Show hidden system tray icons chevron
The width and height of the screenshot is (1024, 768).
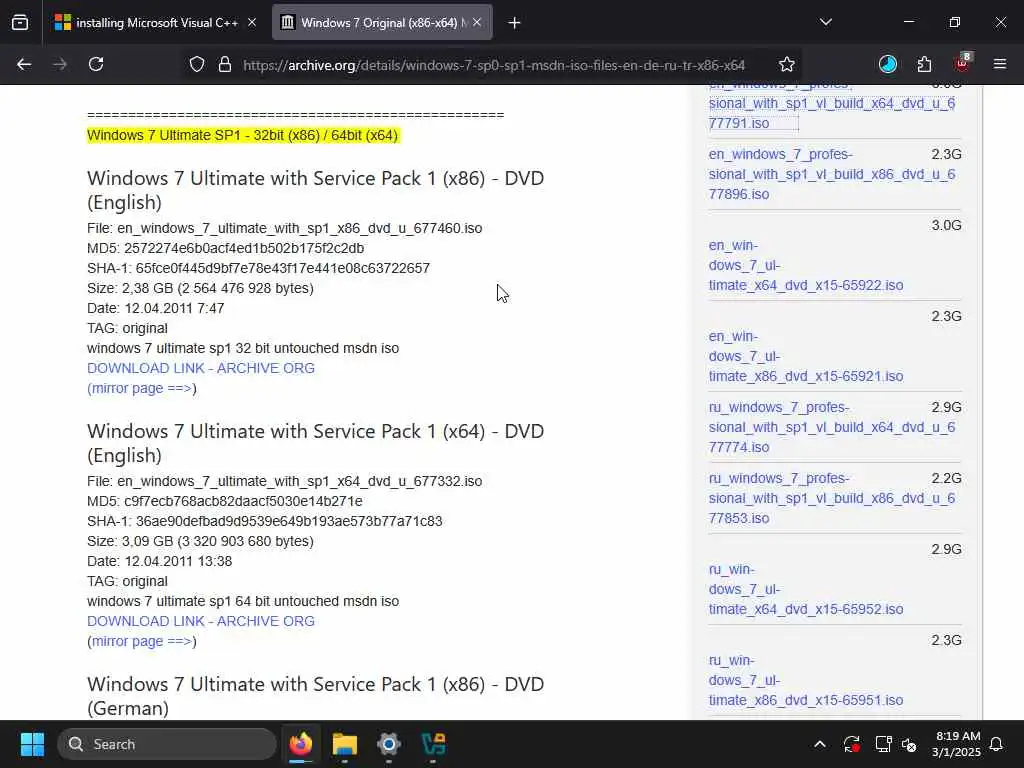click(820, 744)
